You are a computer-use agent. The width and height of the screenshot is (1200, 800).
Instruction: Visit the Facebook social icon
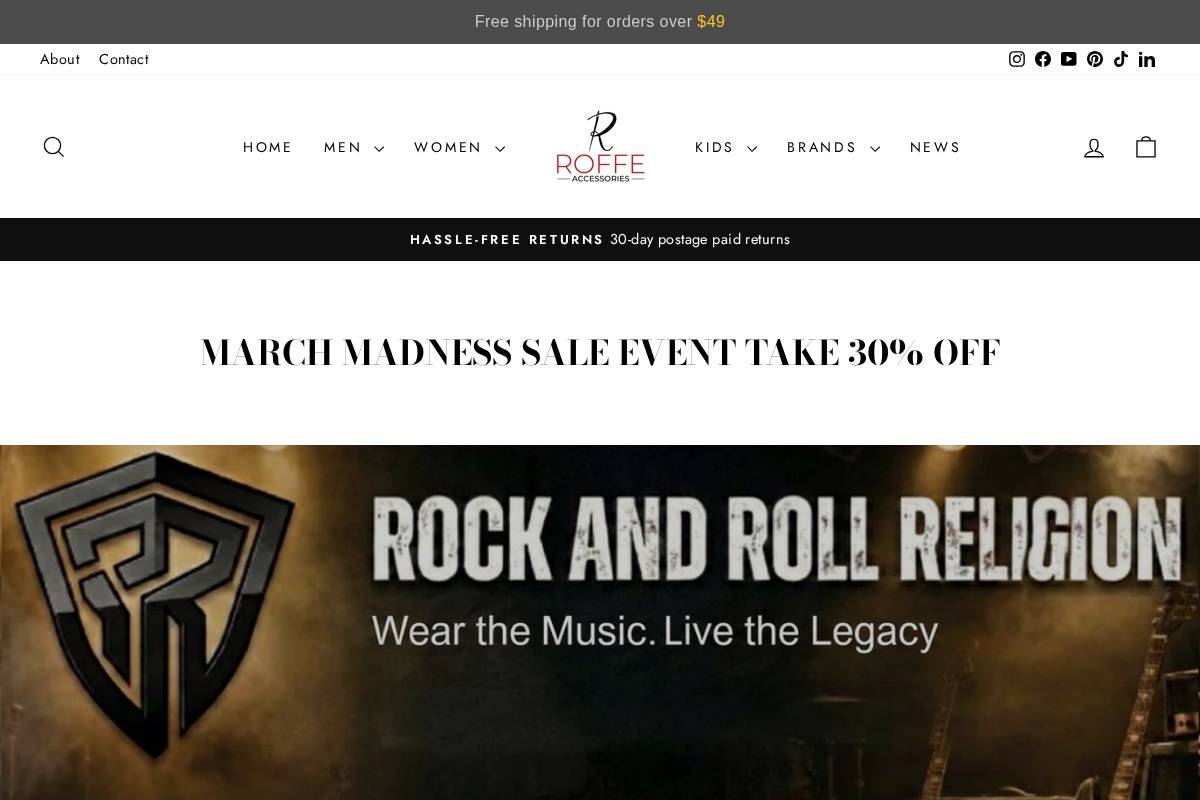click(1043, 59)
